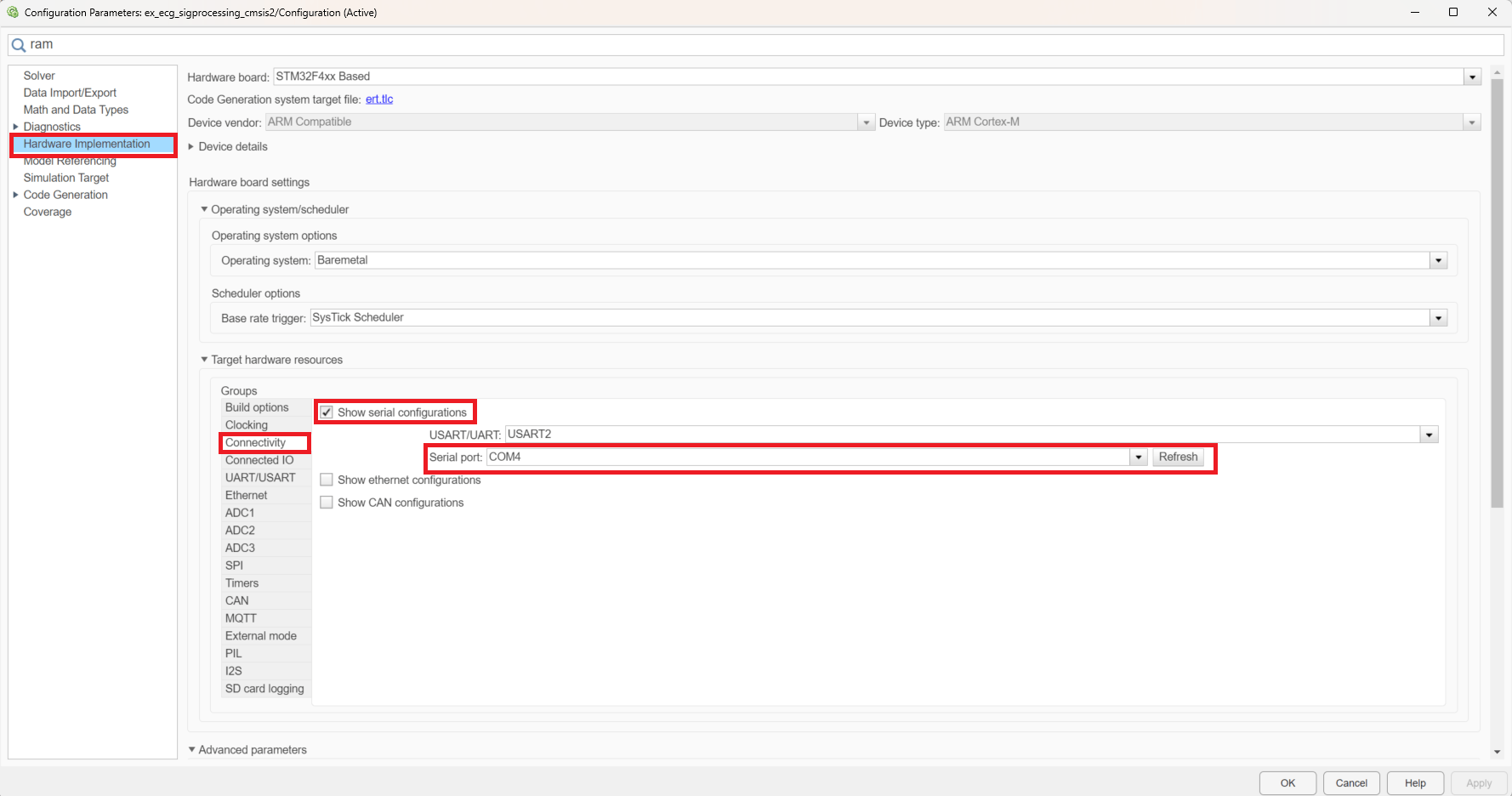The width and height of the screenshot is (1512, 796).
Task: Open the Solver settings pane
Action: [39, 76]
